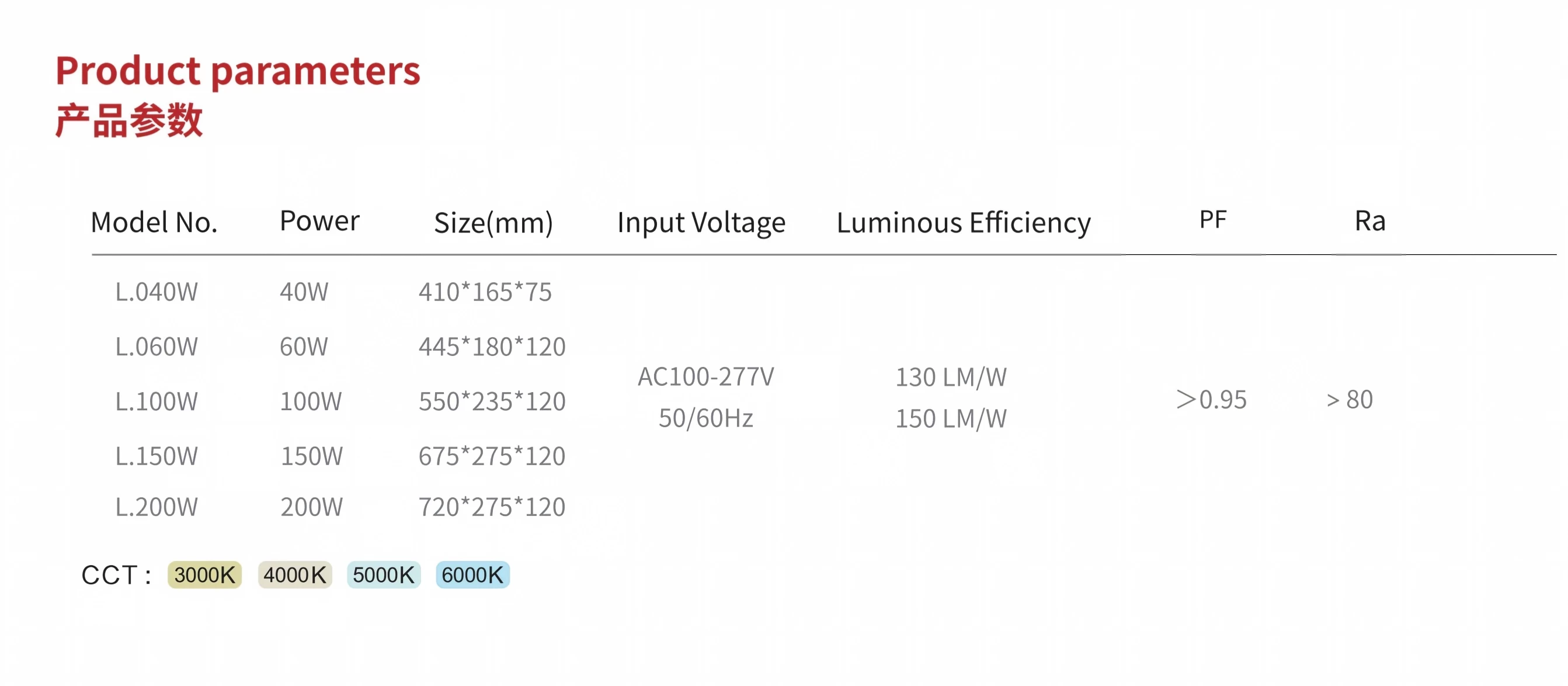Screen dimensions: 1568x686
Task: Click the Input Voltage column header
Action: [701, 223]
